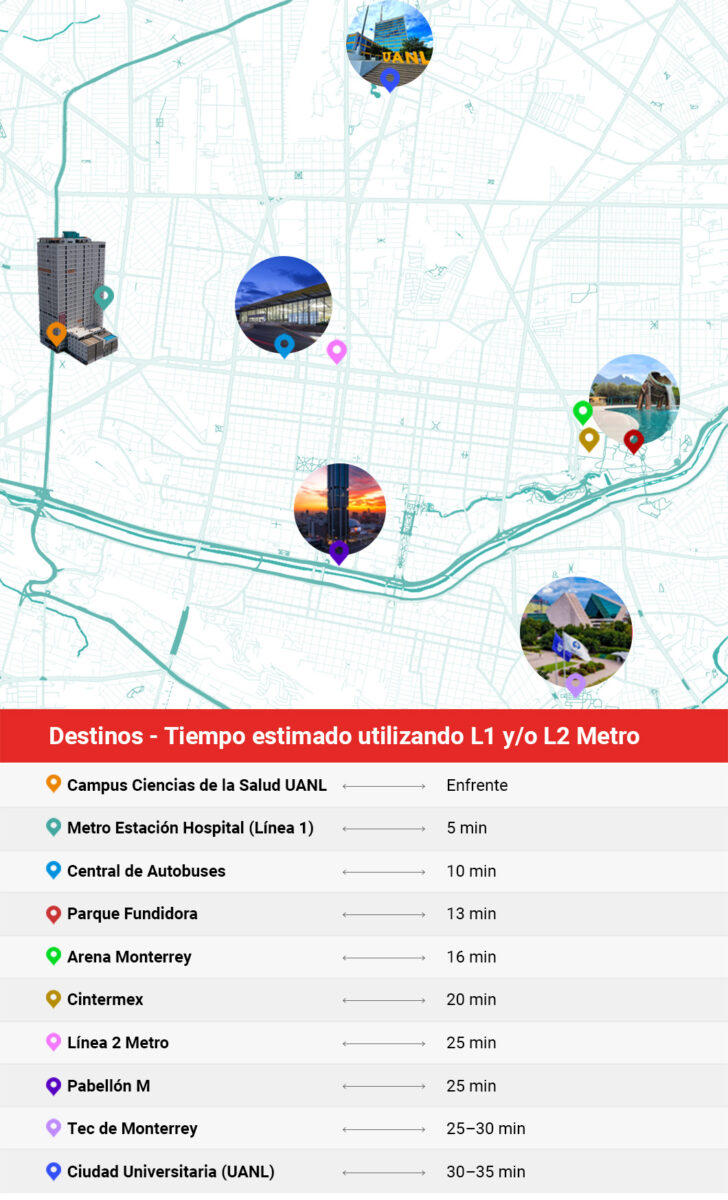This screenshot has width=728, height=1200.
Task: Click the Enfrente time value
Action: tap(477, 785)
